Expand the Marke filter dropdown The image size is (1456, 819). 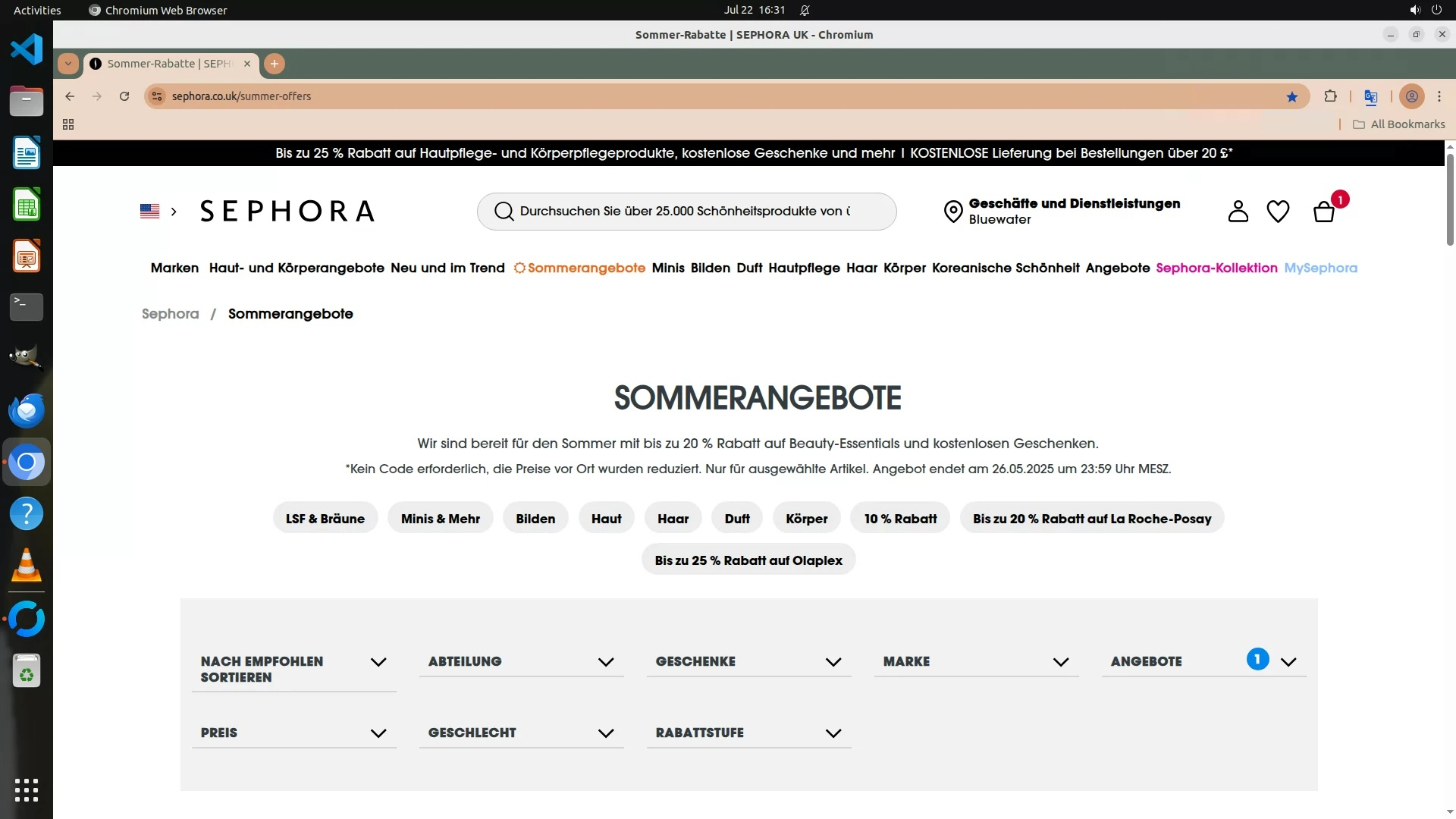pyautogui.click(x=1060, y=661)
